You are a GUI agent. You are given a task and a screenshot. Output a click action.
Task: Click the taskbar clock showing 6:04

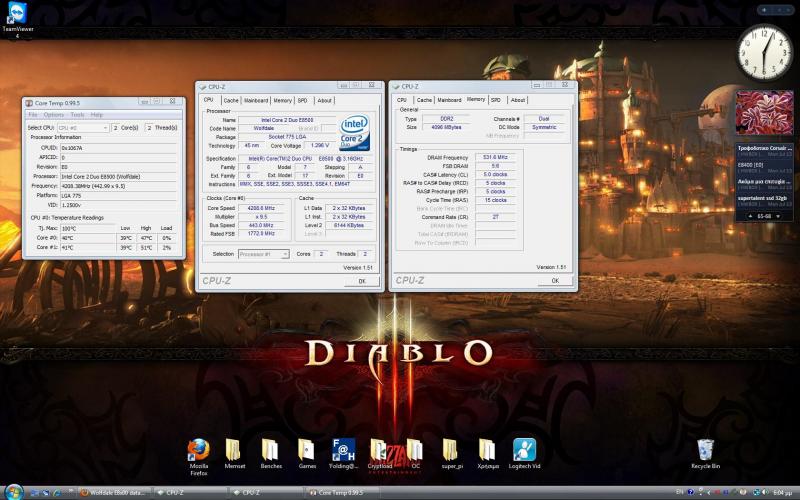782,493
